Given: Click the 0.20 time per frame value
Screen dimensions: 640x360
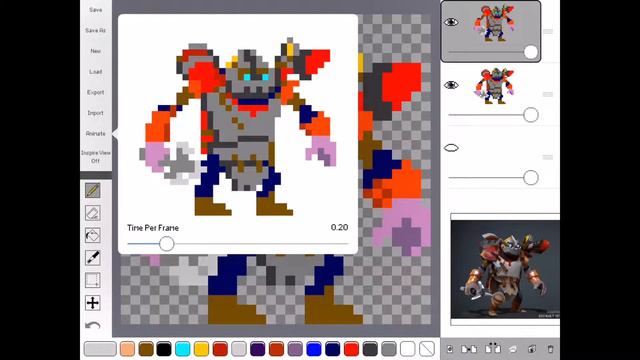Looking at the screenshot, I should tap(340, 227).
